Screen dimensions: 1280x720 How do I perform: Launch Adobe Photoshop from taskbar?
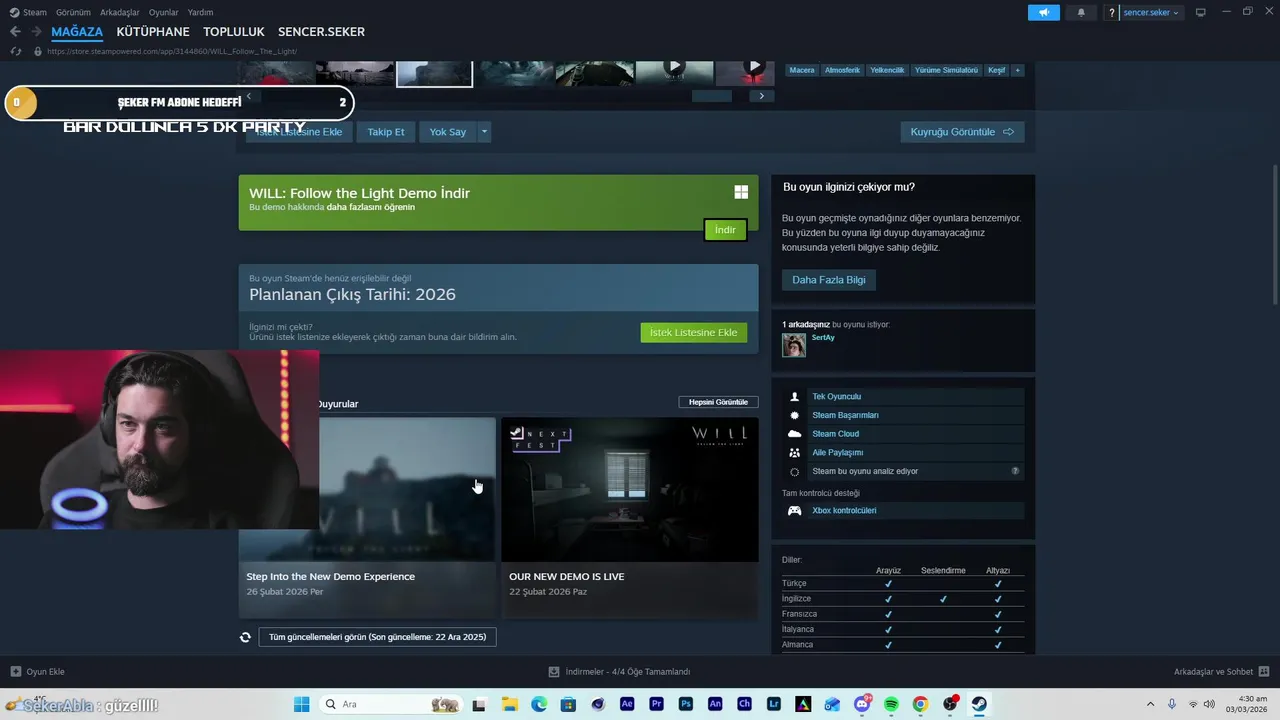[x=686, y=704]
